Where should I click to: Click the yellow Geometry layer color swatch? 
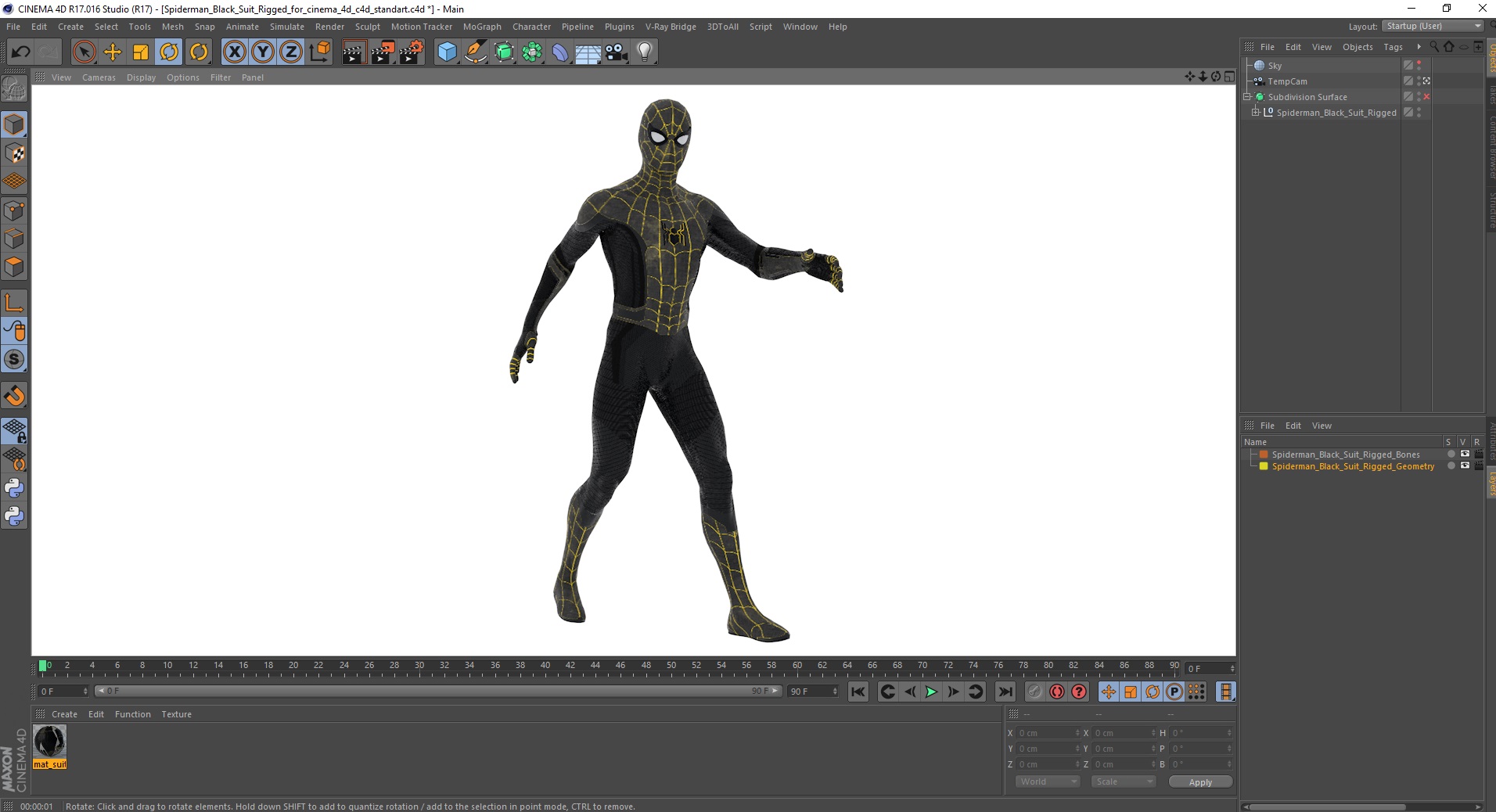click(x=1263, y=466)
